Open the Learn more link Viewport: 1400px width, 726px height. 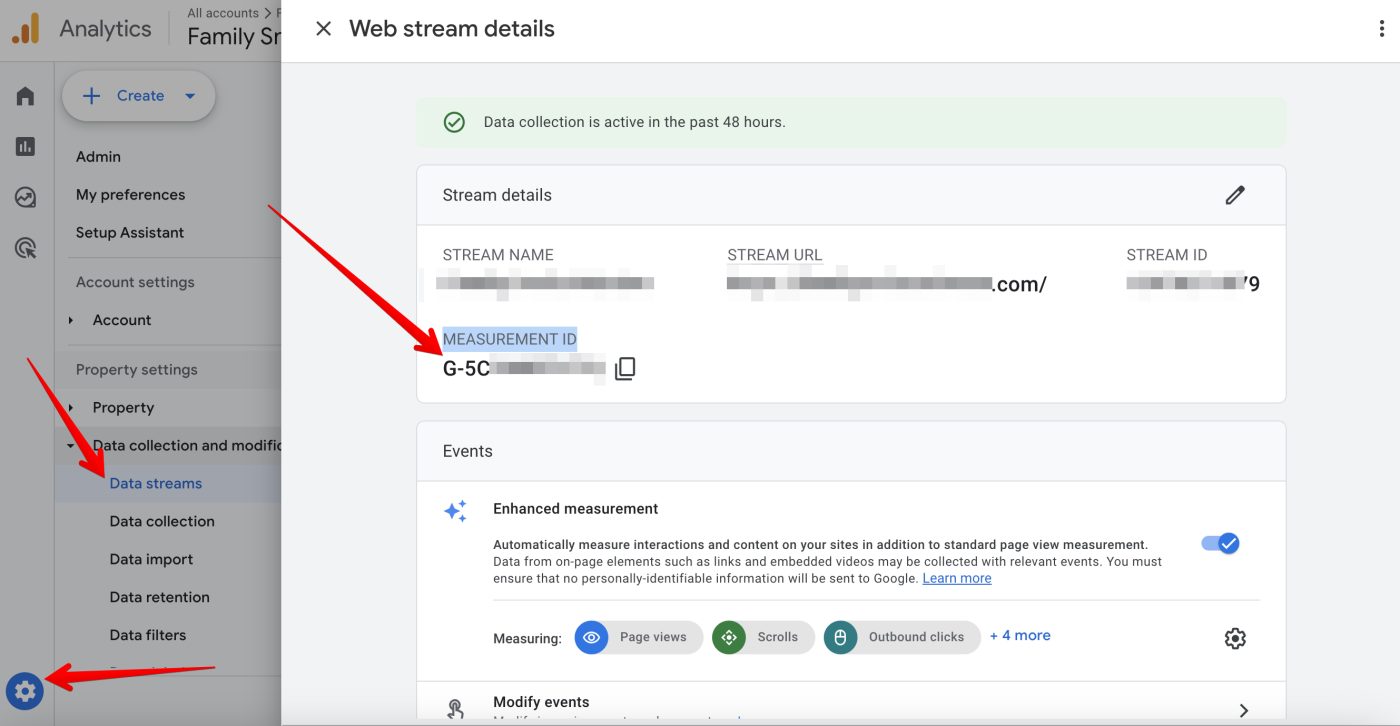956,577
